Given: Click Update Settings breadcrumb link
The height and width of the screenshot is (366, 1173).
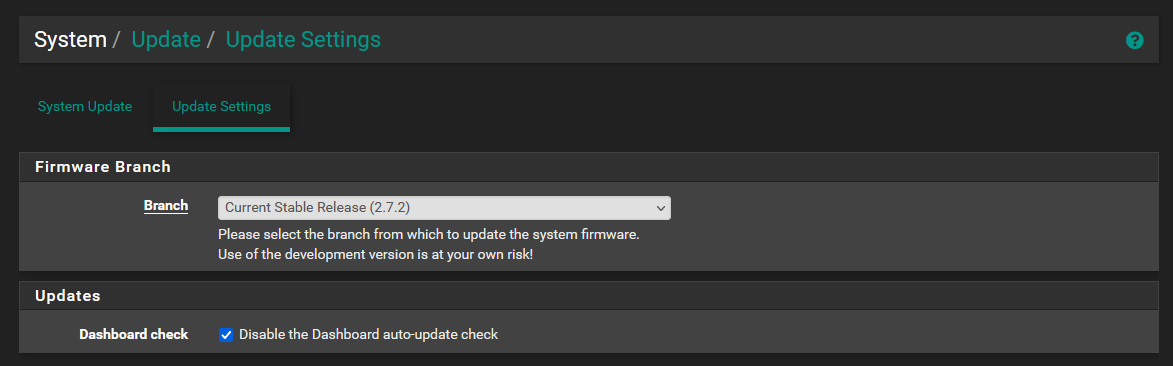Looking at the screenshot, I should (x=303, y=40).
